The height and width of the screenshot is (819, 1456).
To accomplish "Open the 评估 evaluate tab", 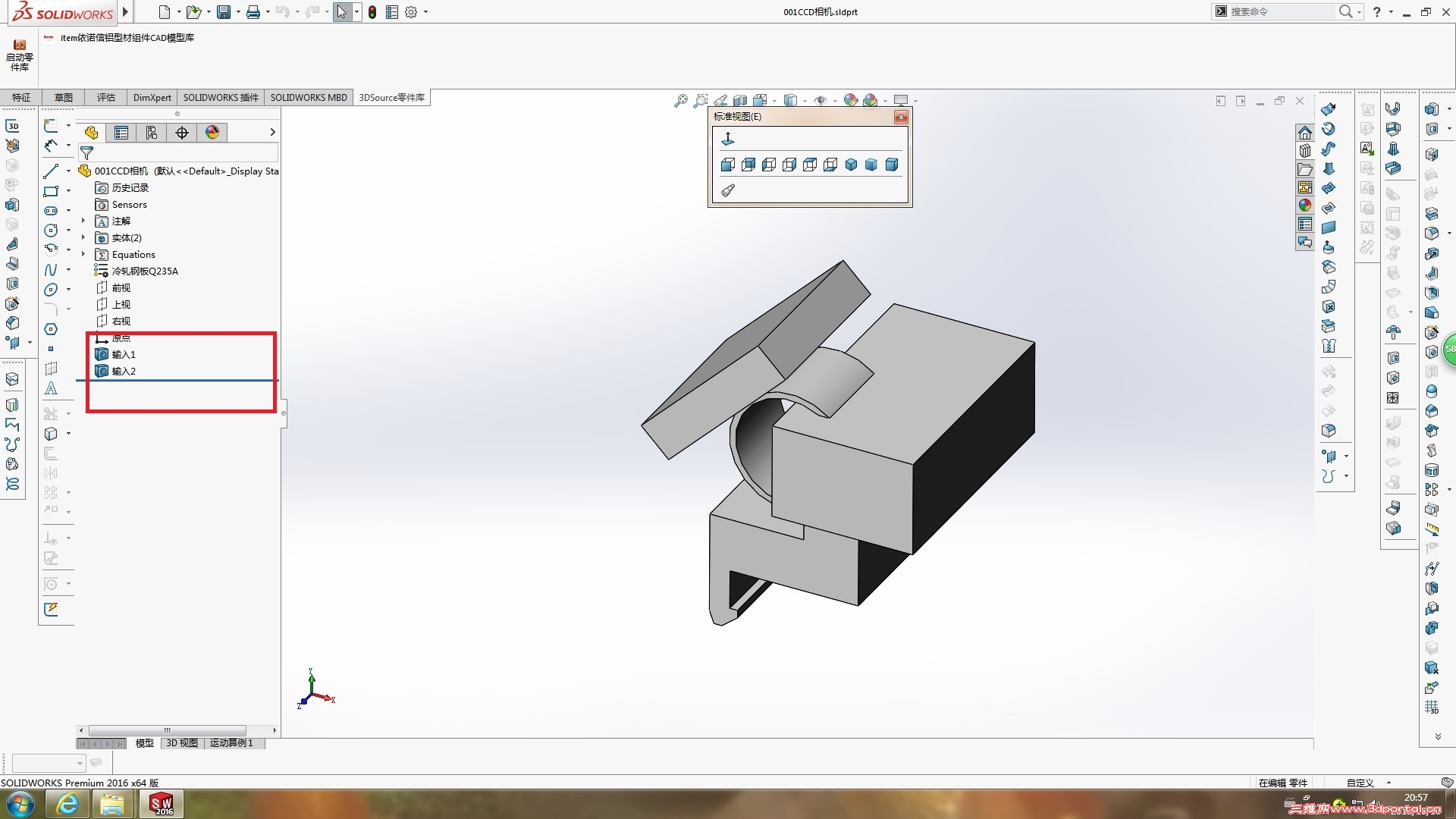I will pyautogui.click(x=106, y=97).
